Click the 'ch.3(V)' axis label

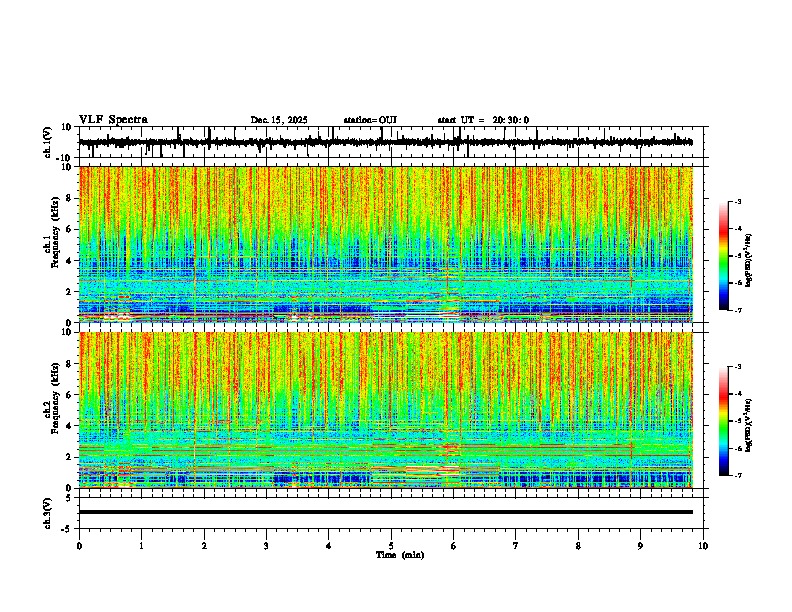pyautogui.click(x=47, y=513)
